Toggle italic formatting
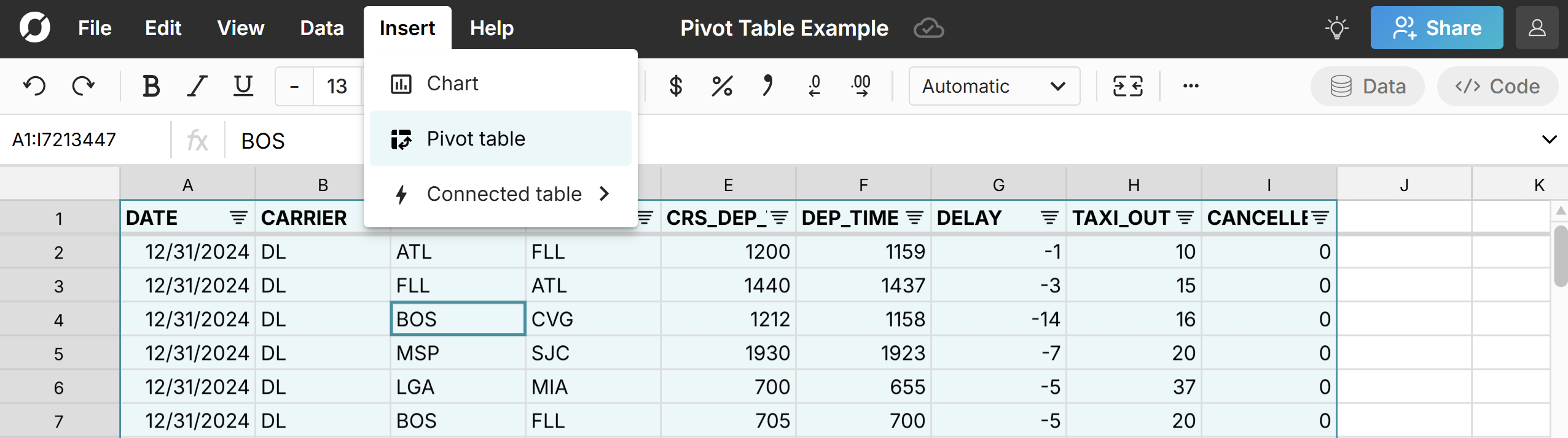 click(197, 86)
